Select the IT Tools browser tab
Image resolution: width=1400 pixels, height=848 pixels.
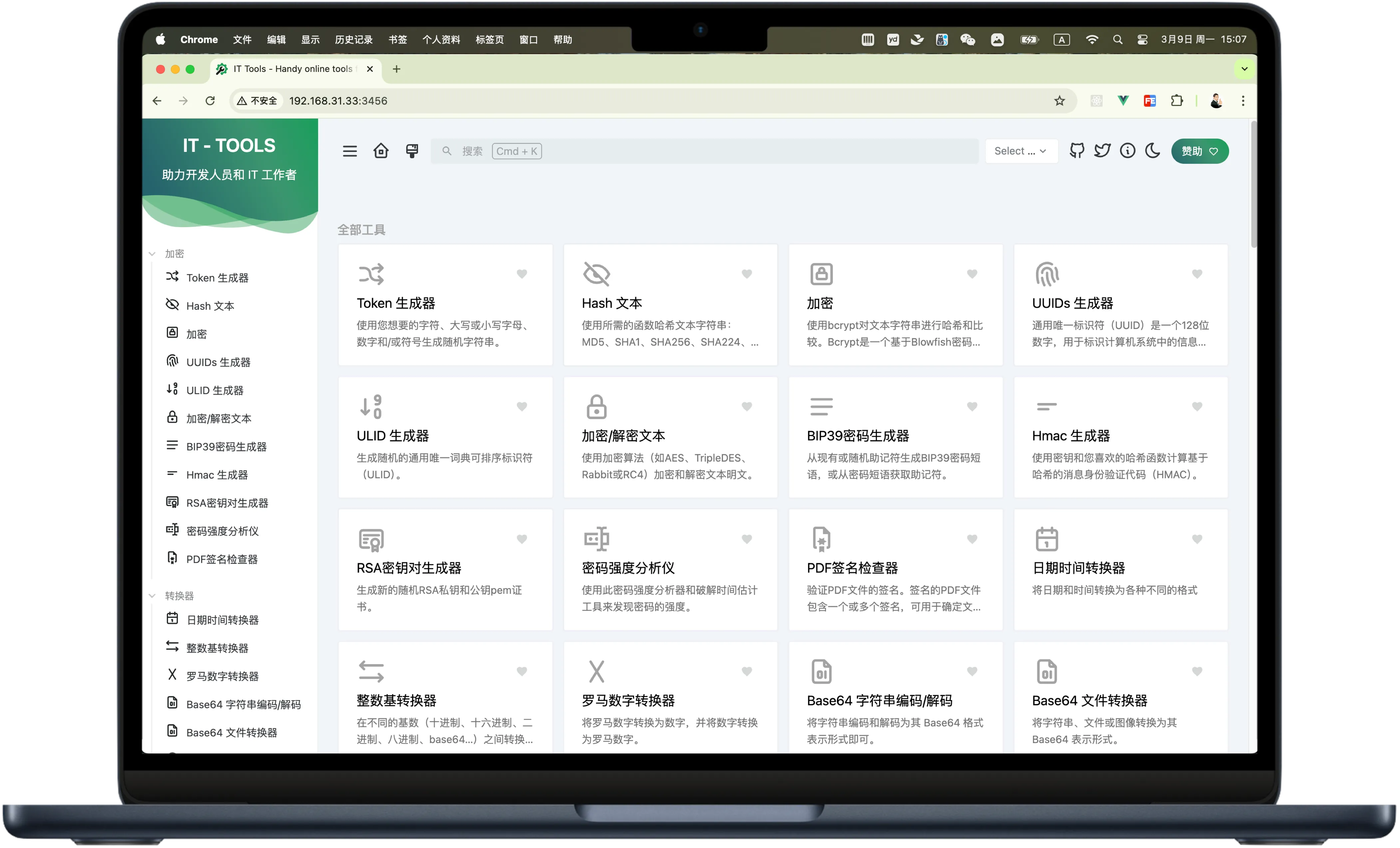[295, 69]
